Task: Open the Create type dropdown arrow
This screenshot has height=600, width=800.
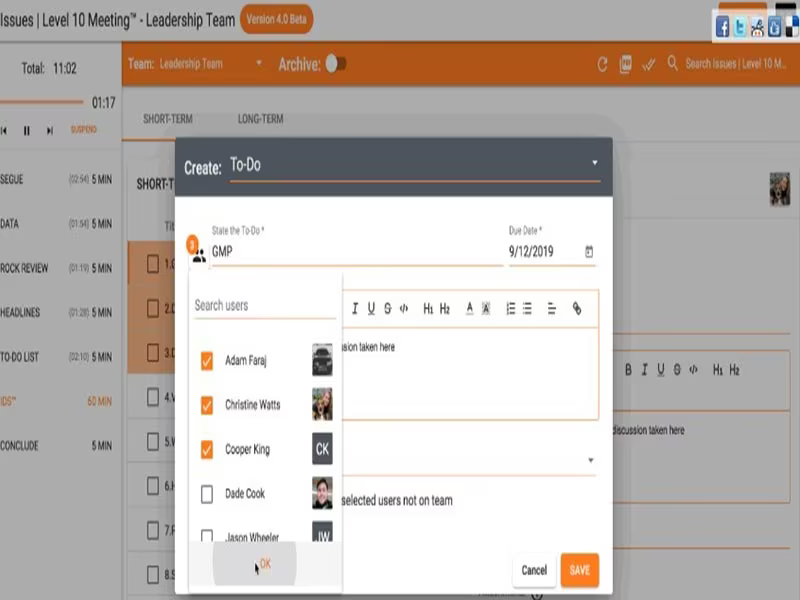Action: pyautogui.click(x=594, y=163)
